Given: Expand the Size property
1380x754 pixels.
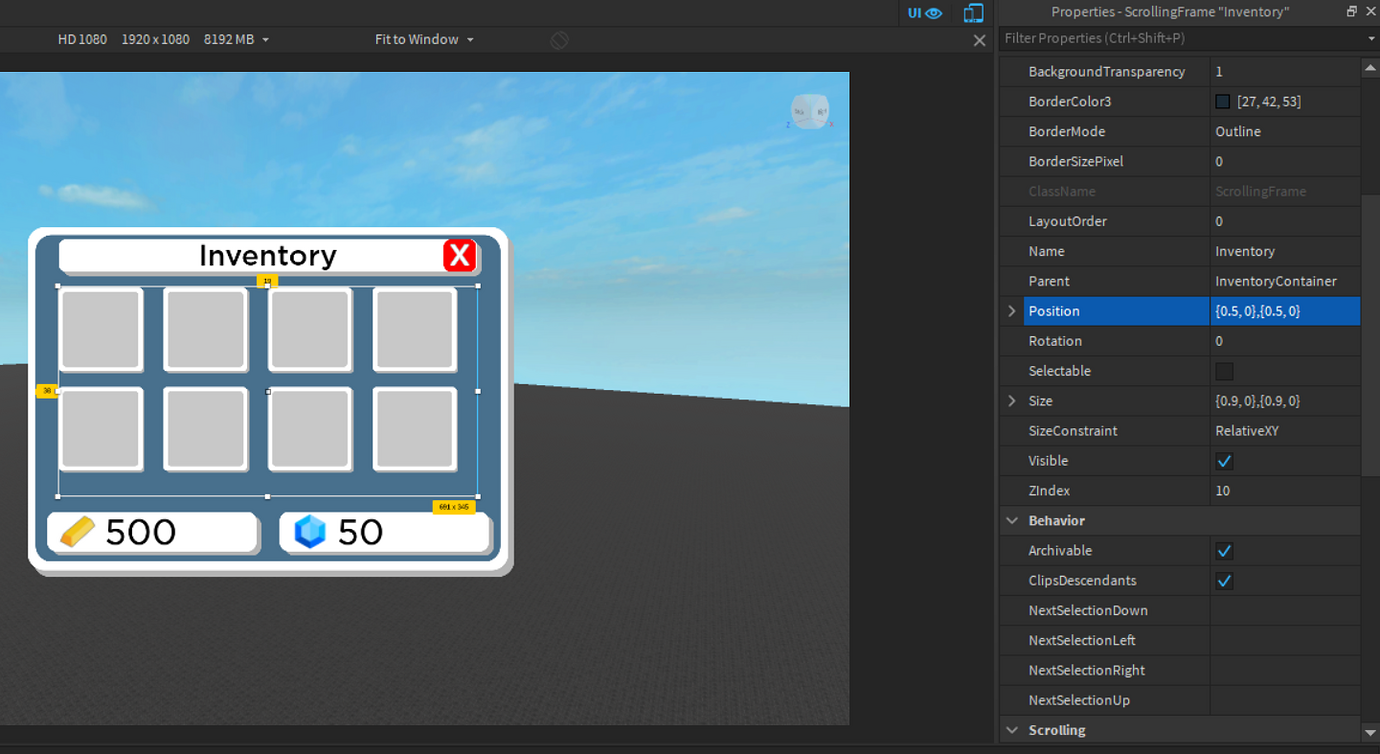Looking at the screenshot, I should tap(1011, 401).
